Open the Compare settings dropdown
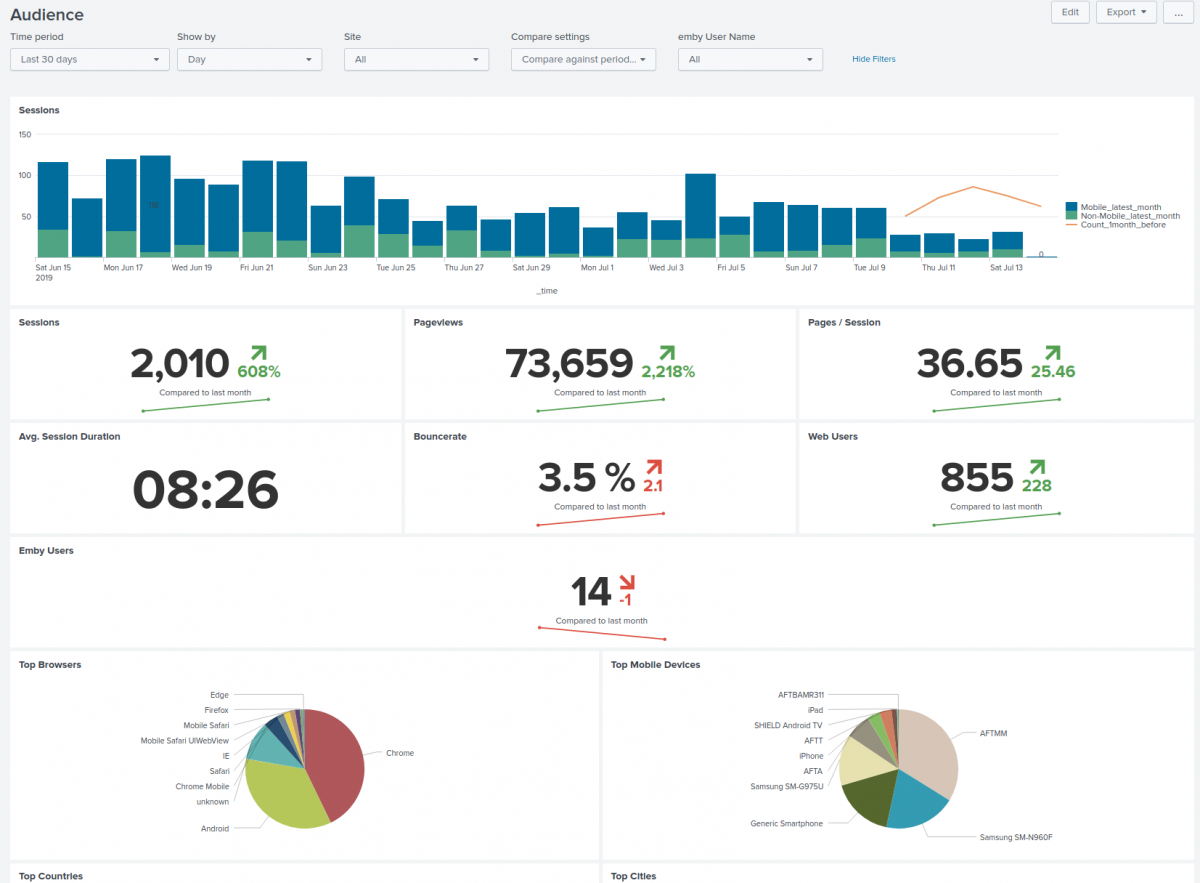1200x883 pixels. tap(583, 59)
